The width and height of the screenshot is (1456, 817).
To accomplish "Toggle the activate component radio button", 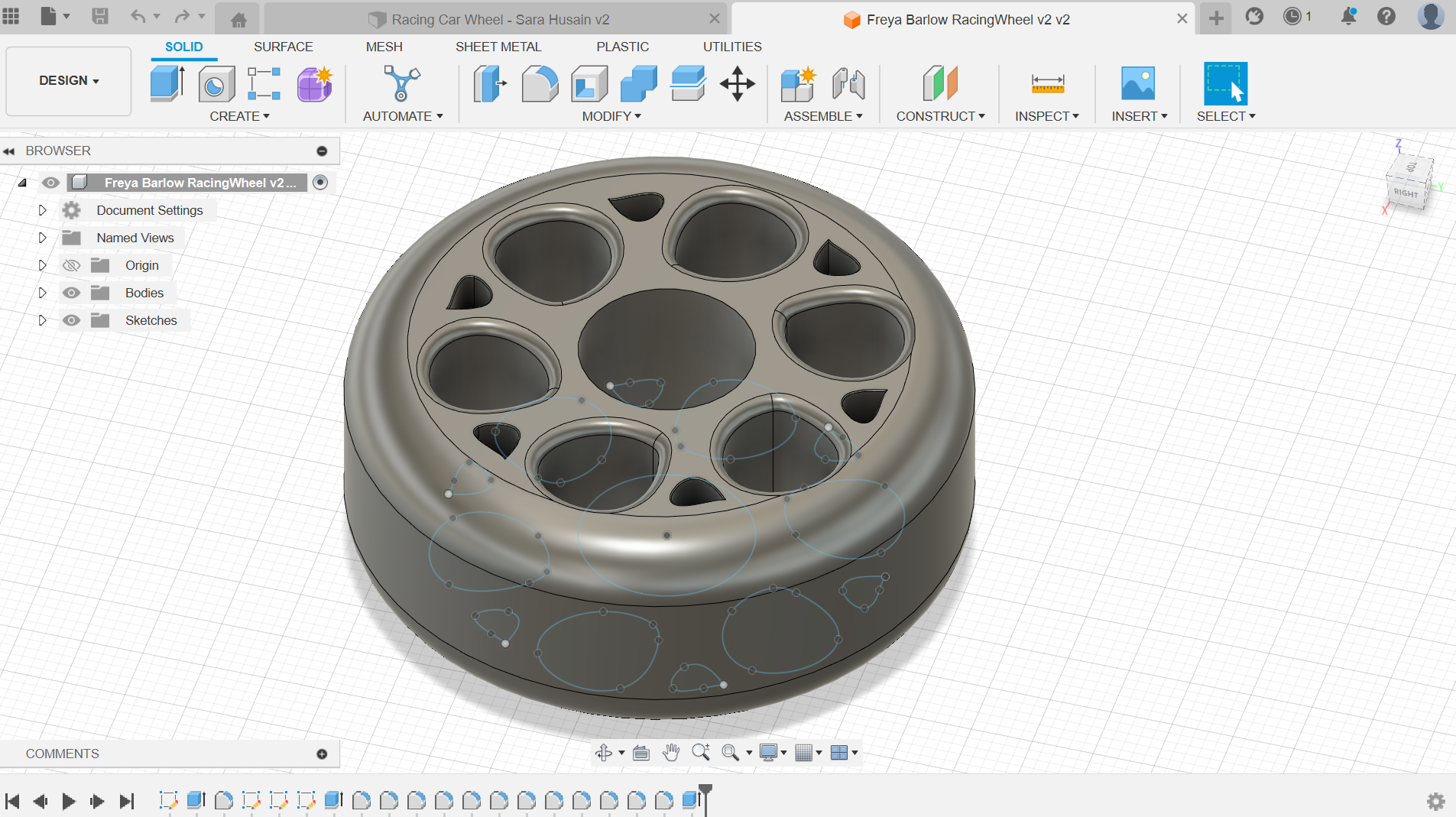I will 321,182.
